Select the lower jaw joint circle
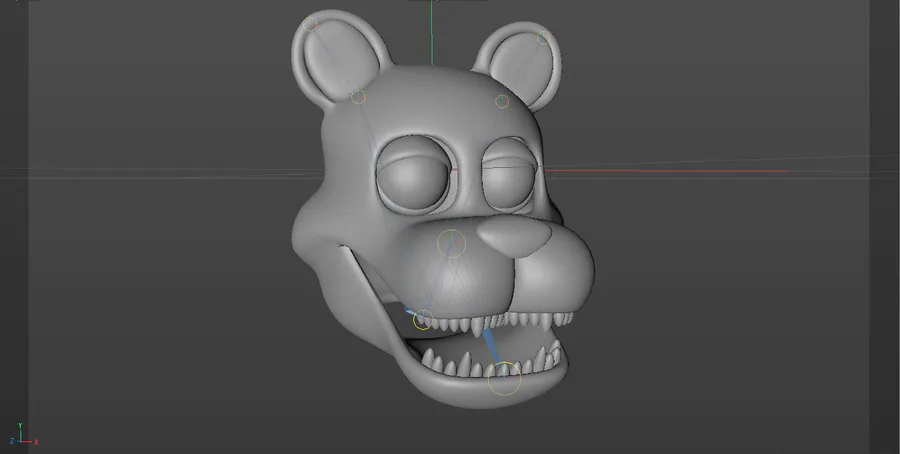This screenshot has width=900, height=454. tap(505, 378)
